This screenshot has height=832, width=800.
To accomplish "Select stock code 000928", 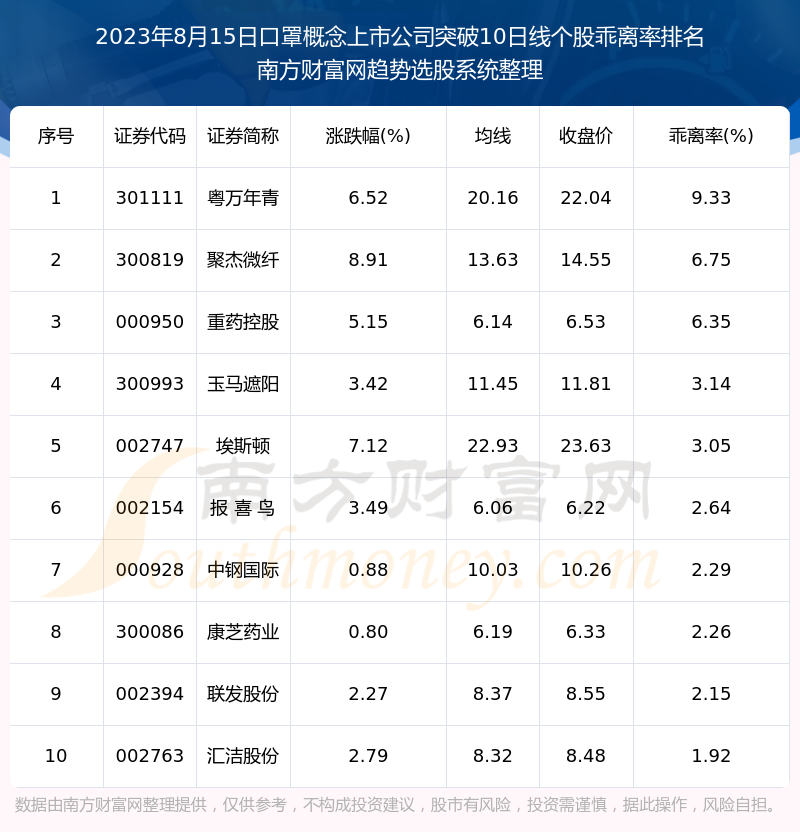I will [150, 570].
